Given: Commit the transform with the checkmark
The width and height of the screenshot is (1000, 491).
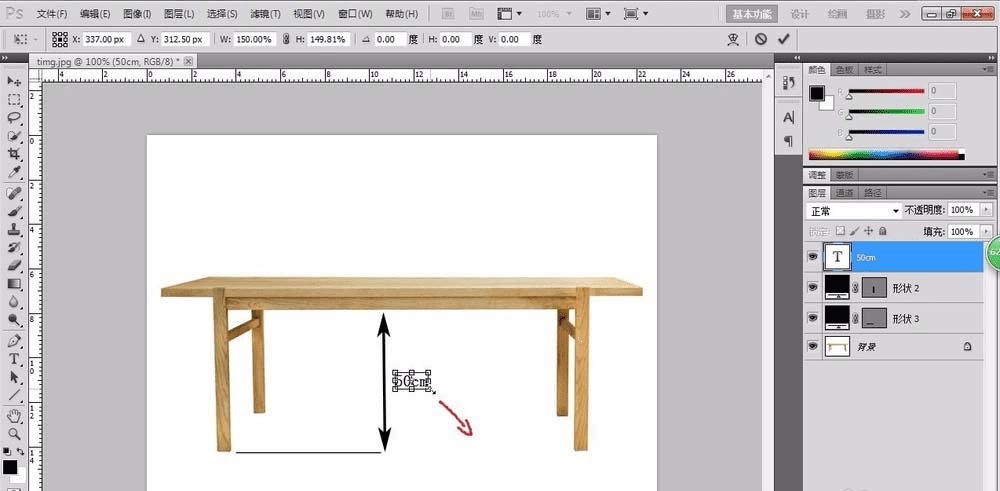Looking at the screenshot, I should 783,40.
